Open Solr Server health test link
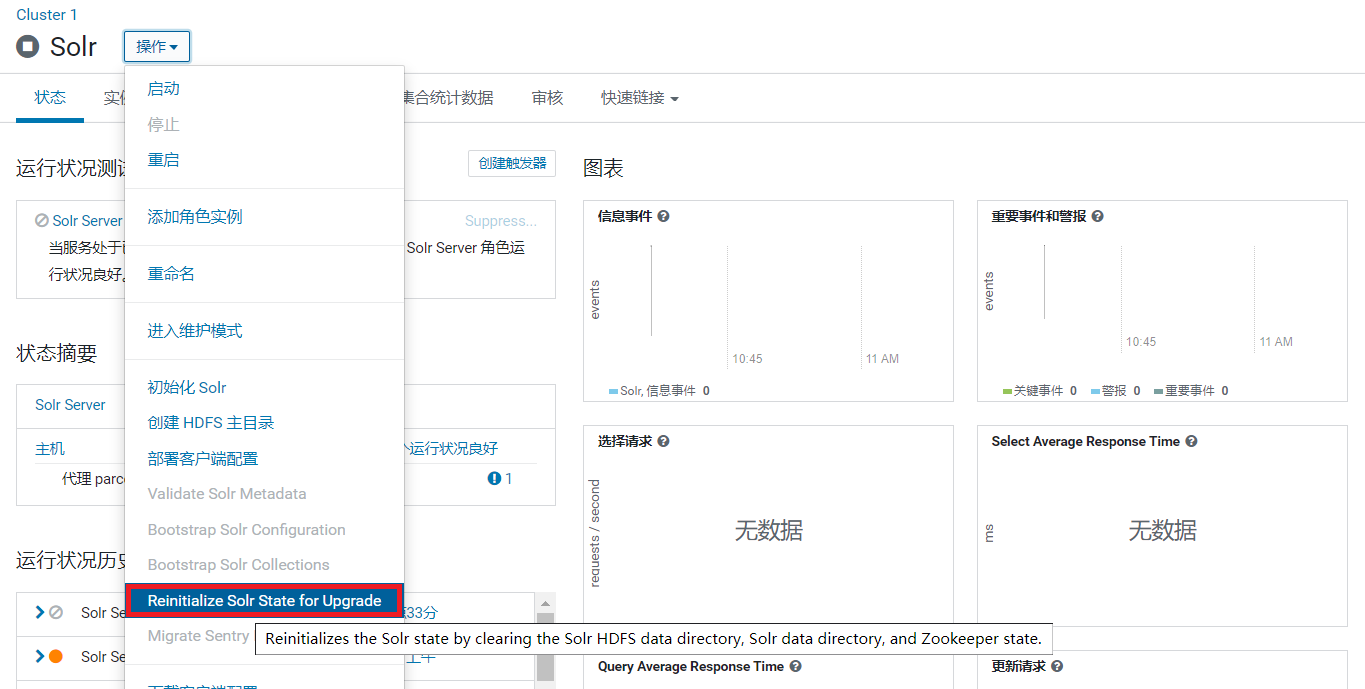The height and width of the screenshot is (689, 1365). tap(87, 221)
